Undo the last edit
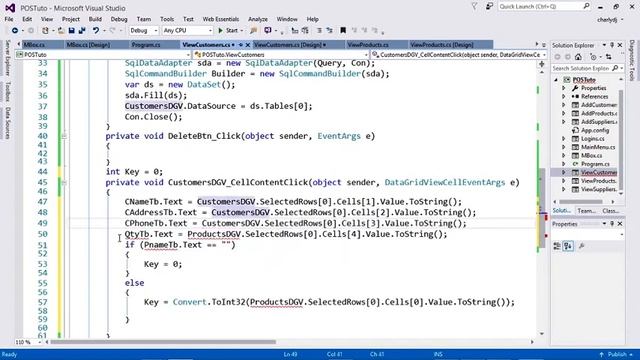The height and width of the screenshot is (360, 640). (96, 31)
